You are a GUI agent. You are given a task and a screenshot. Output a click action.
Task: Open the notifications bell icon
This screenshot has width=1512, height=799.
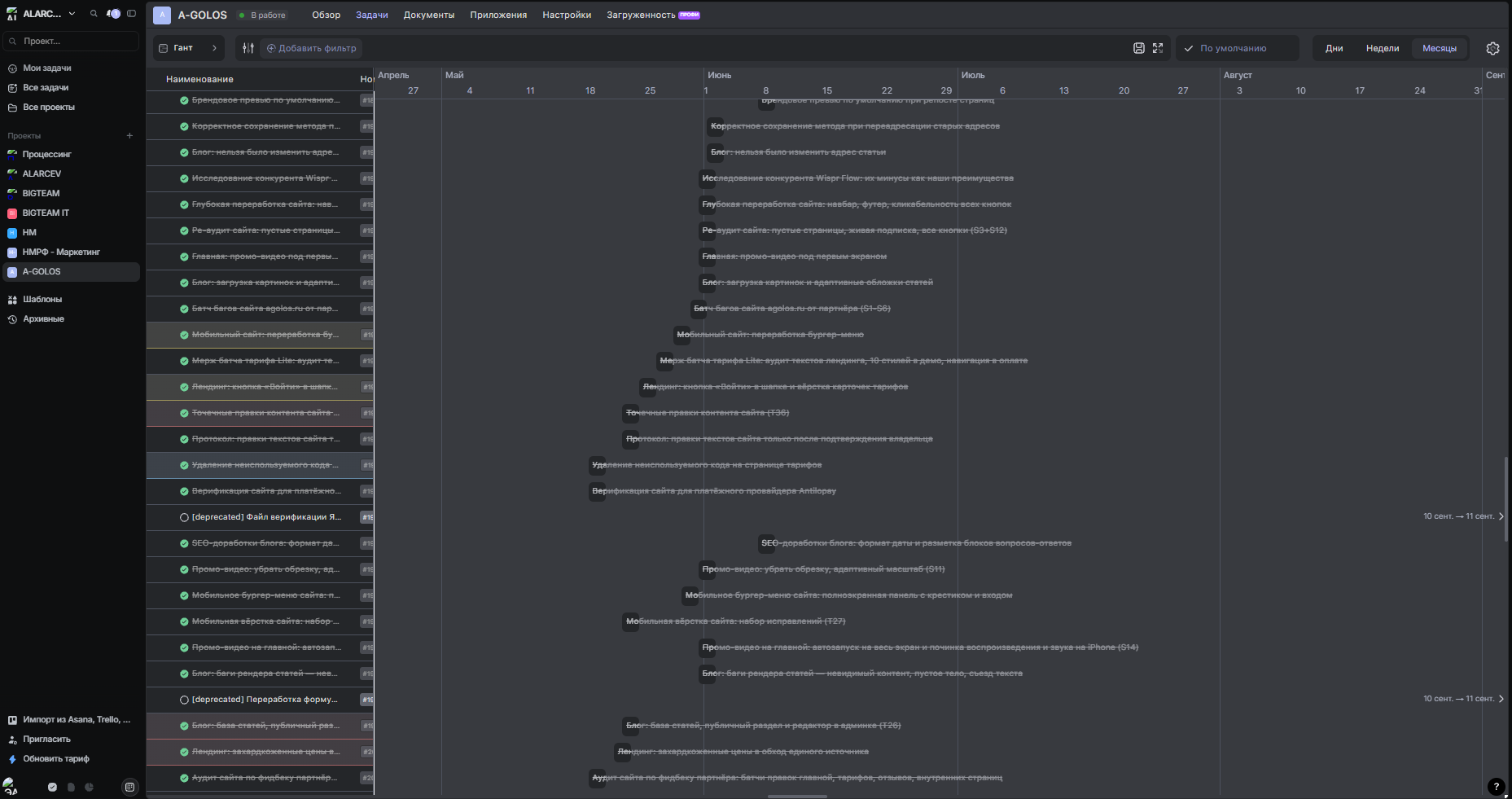pyautogui.click(x=113, y=14)
